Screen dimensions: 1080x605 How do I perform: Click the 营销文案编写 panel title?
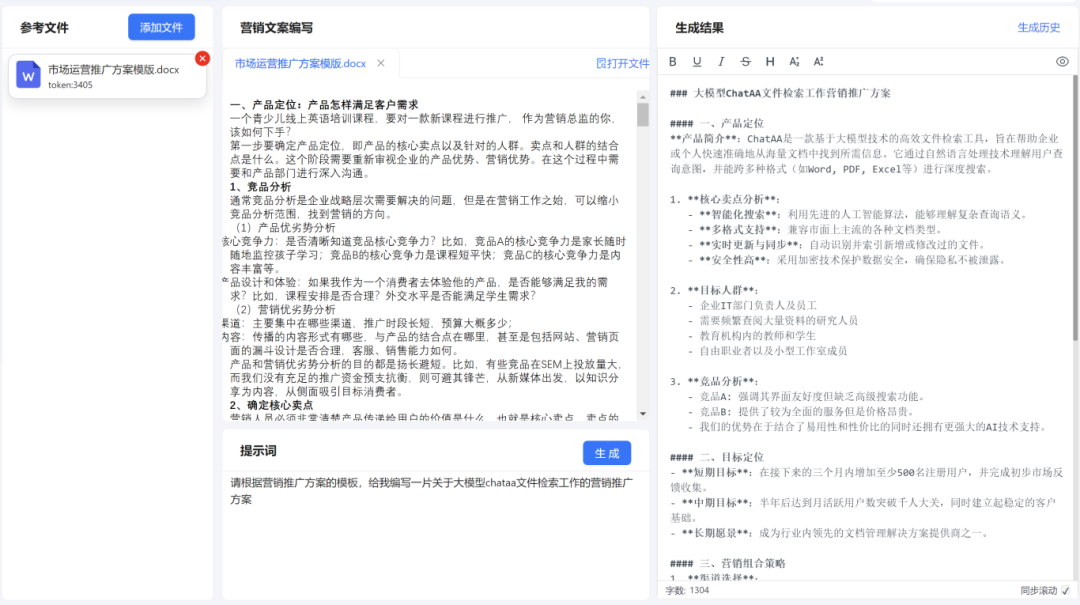coord(276,28)
